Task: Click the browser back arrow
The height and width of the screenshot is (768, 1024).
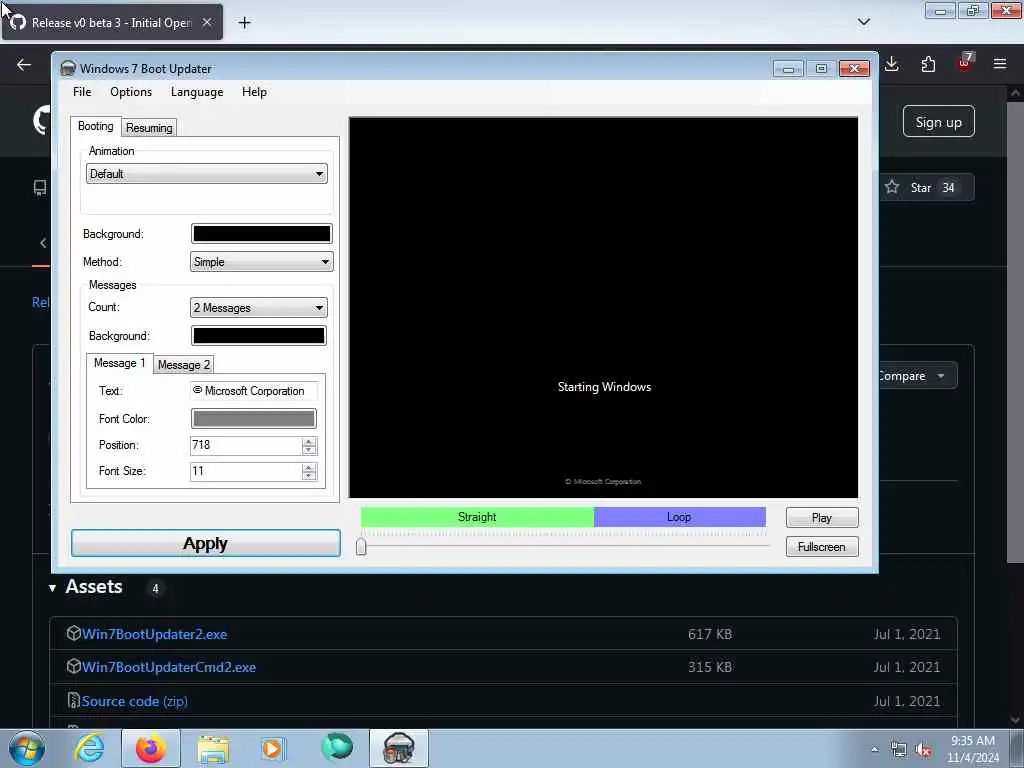Action: point(24,65)
